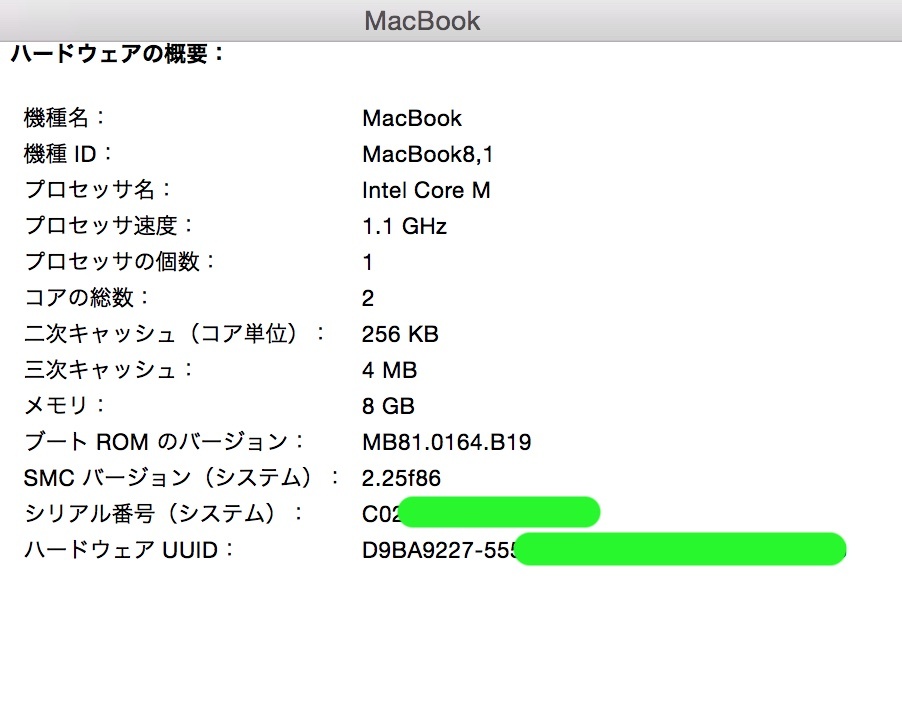Click the プロセッサ名 label

(98, 189)
